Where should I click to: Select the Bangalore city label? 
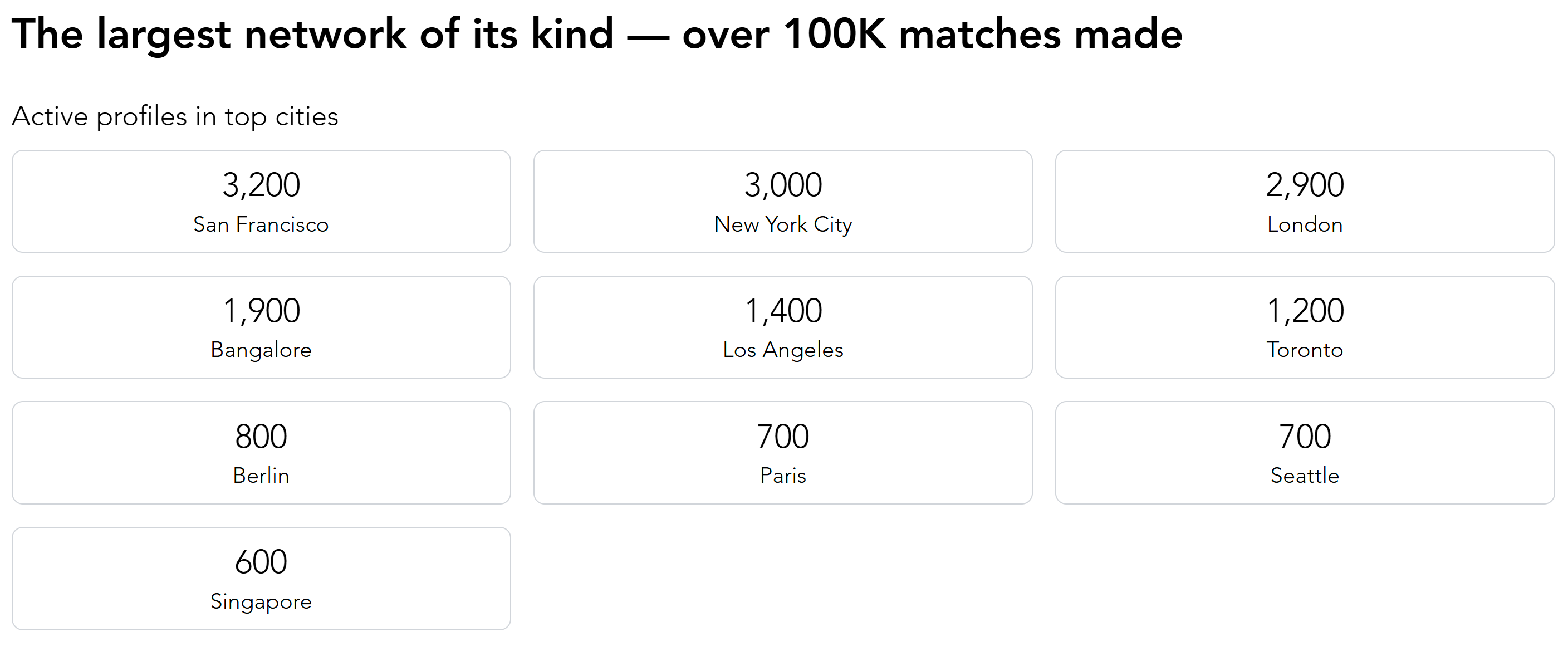pos(261,350)
